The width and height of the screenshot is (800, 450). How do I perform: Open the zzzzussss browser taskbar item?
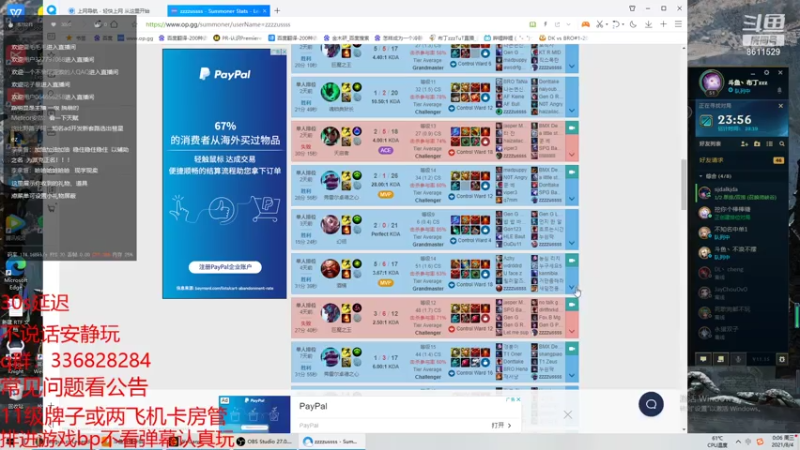pos(331,441)
